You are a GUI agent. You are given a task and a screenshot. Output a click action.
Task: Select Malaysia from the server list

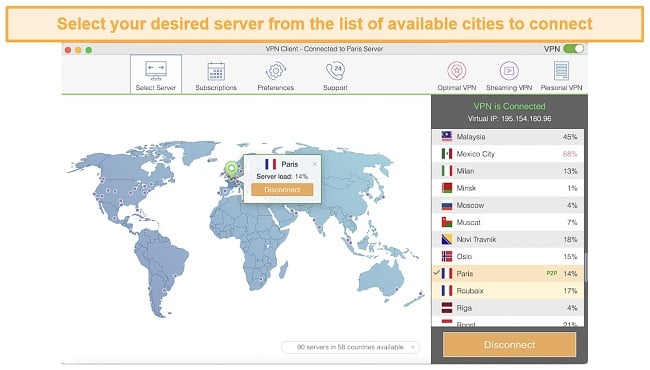pyautogui.click(x=508, y=137)
